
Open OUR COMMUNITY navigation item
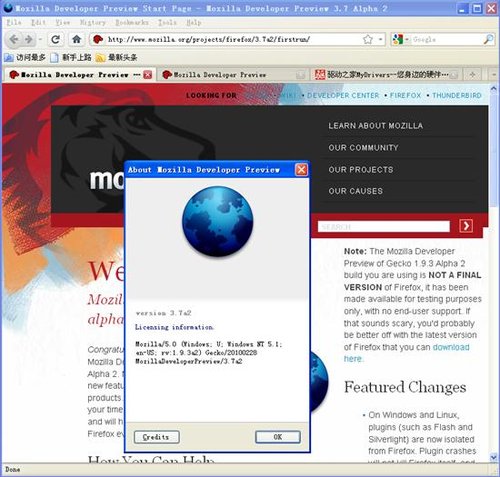coord(363,148)
